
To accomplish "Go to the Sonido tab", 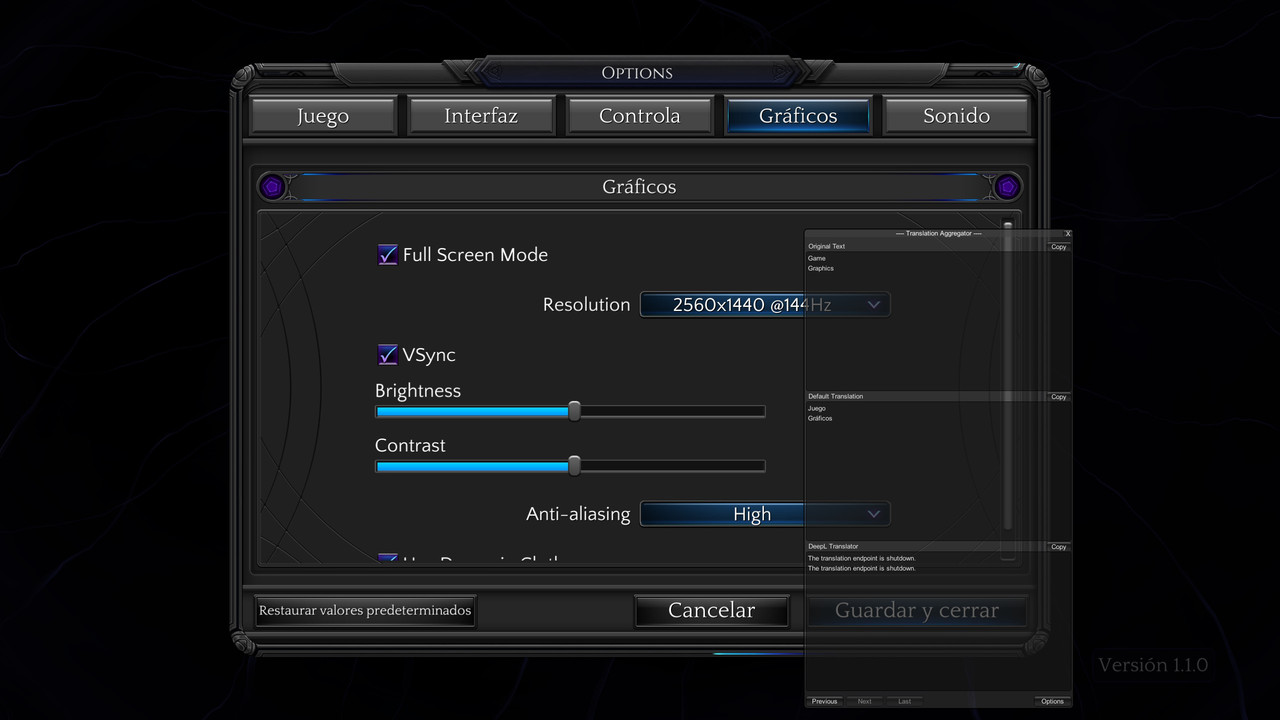I will (x=956, y=115).
